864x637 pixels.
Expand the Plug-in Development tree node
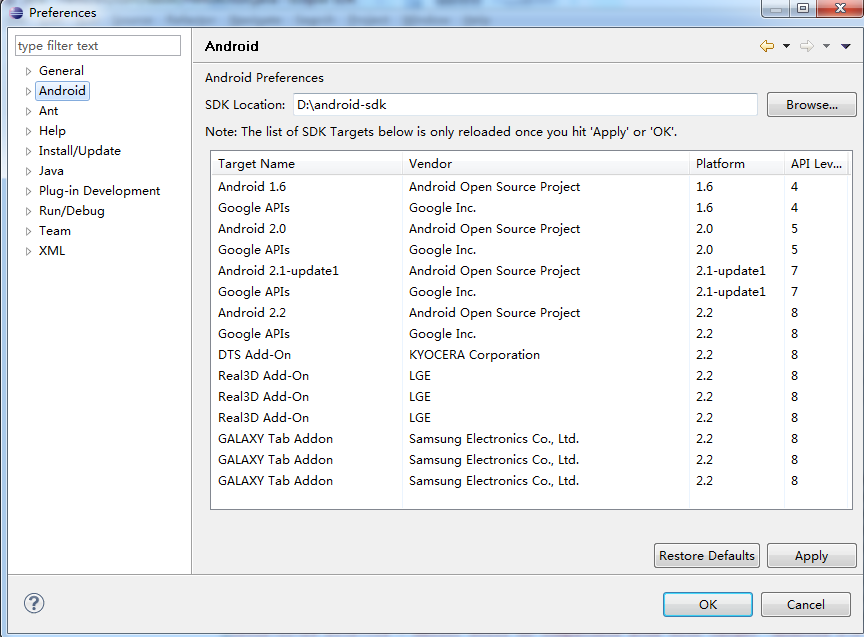pos(28,191)
